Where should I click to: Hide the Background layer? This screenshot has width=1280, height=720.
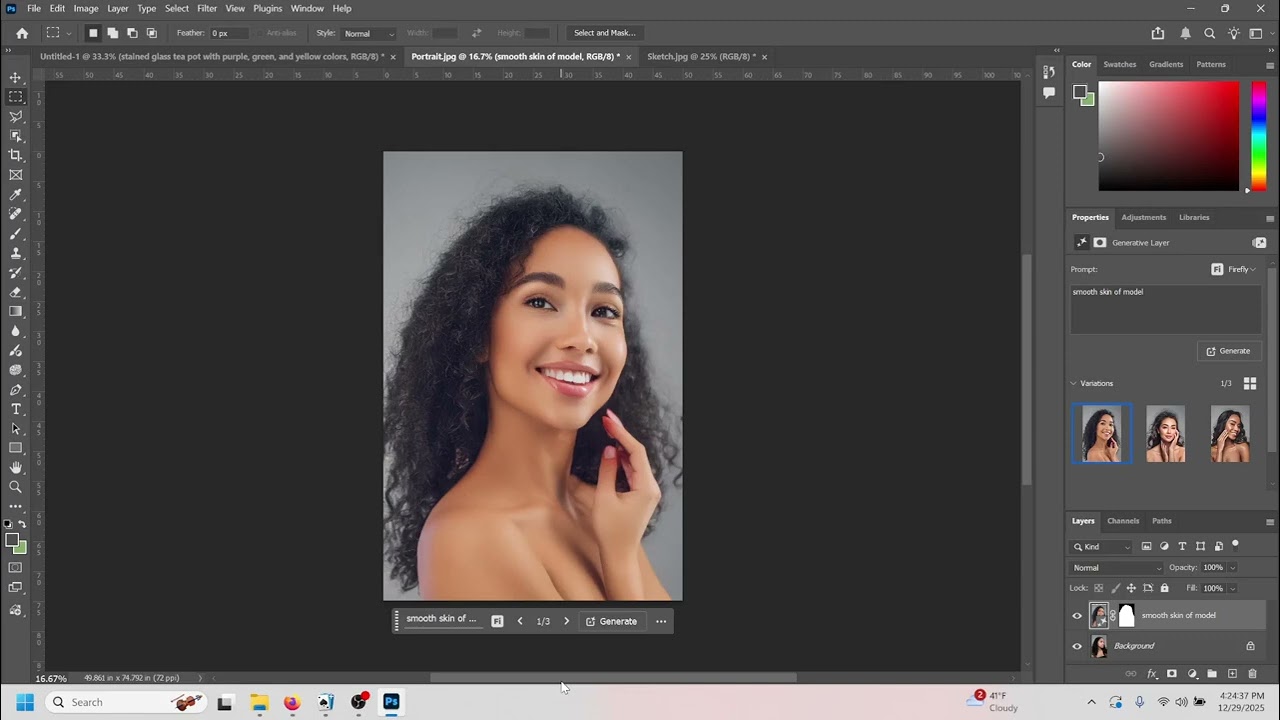pyautogui.click(x=1077, y=646)
